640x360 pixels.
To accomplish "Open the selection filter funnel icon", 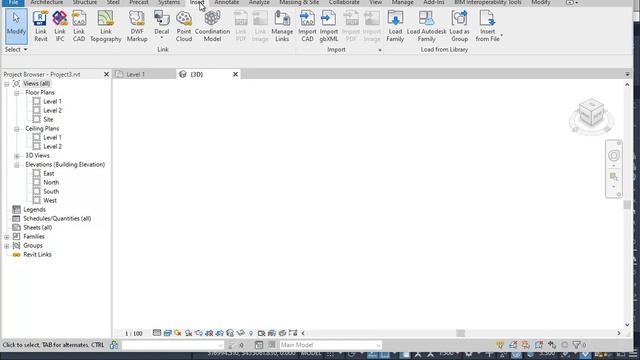I will point(576,345).
